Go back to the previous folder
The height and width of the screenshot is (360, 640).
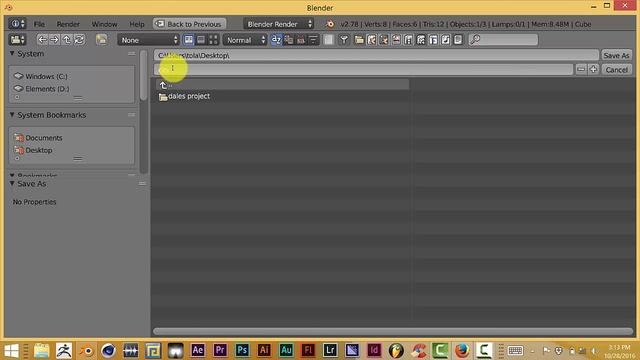[42, 40]
